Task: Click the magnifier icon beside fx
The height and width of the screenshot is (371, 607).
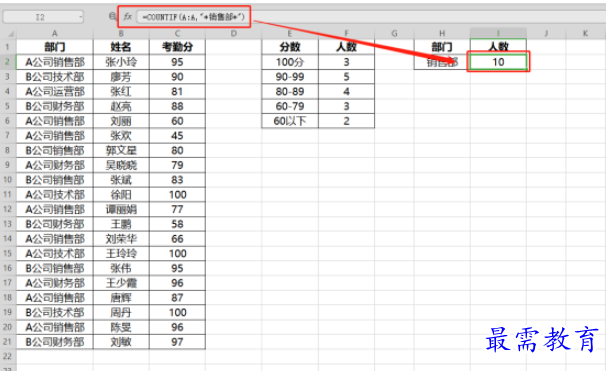Action: [112, 16]
